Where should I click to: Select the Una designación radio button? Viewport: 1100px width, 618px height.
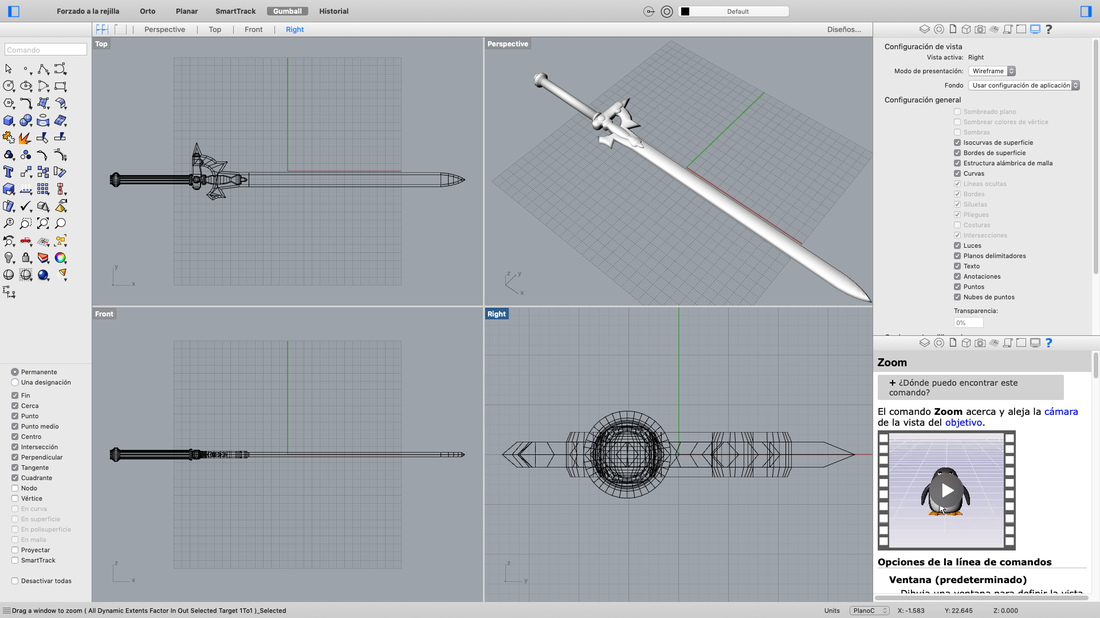pos(15,382)
